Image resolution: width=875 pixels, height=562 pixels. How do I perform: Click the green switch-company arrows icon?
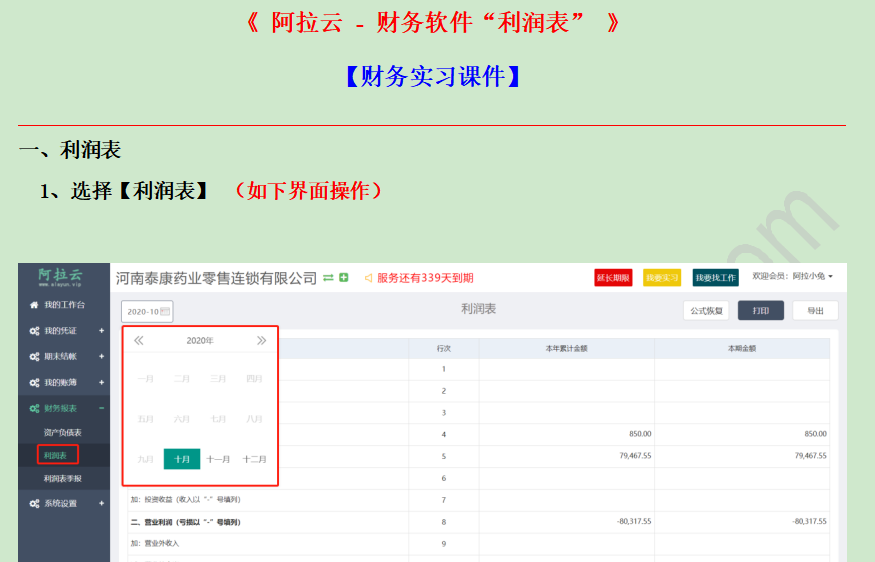328,278
